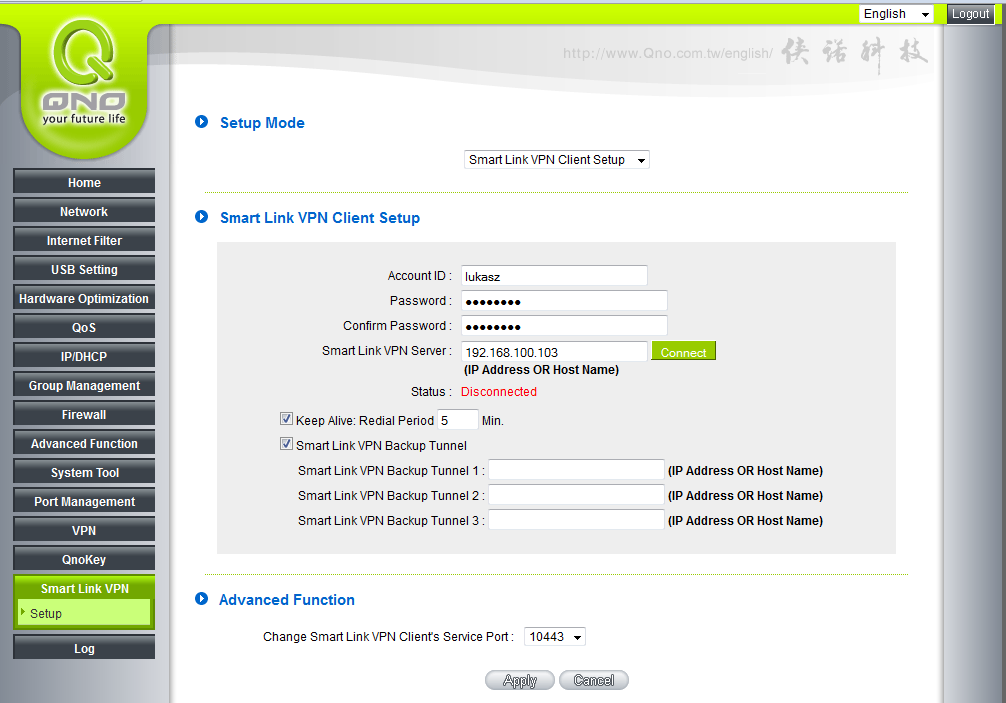Click the green Connect button
Image resolution: width=1006 pixels, height=703 pixels.
(683, 352)
